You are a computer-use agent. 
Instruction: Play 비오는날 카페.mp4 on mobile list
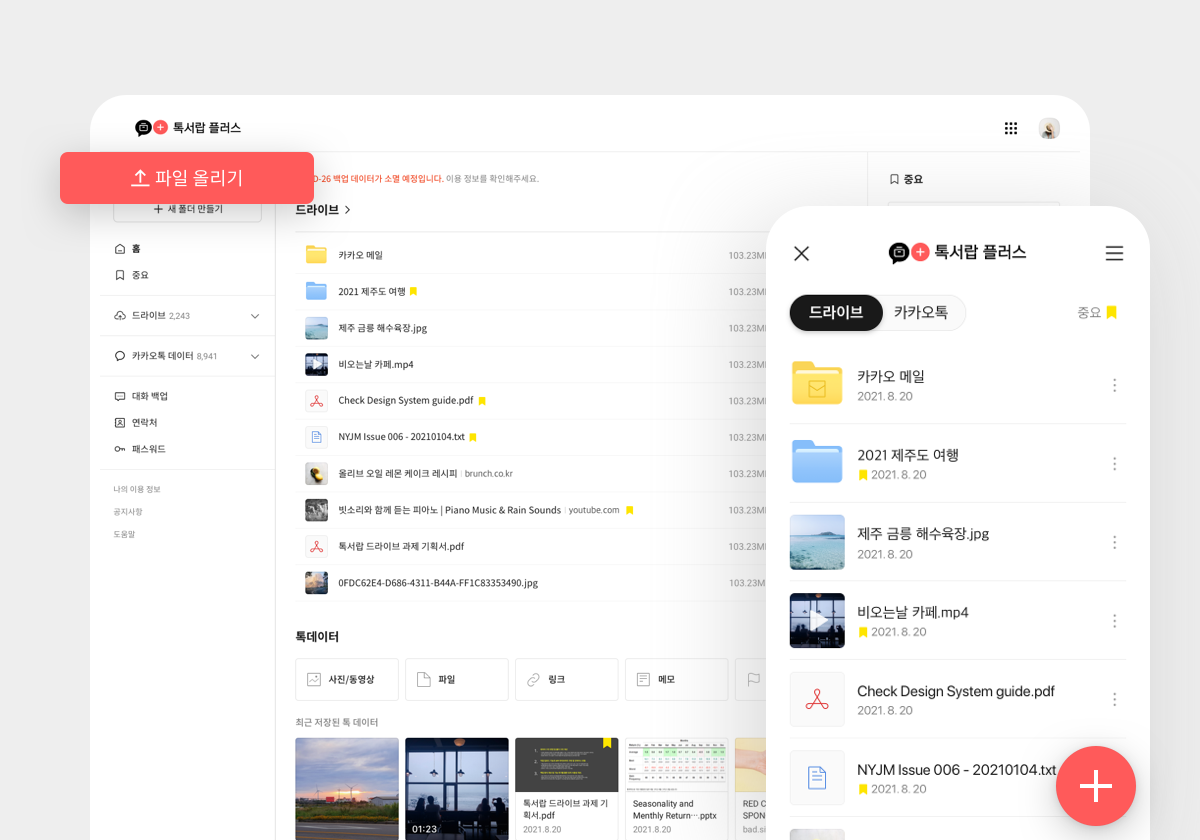point(817,620)
